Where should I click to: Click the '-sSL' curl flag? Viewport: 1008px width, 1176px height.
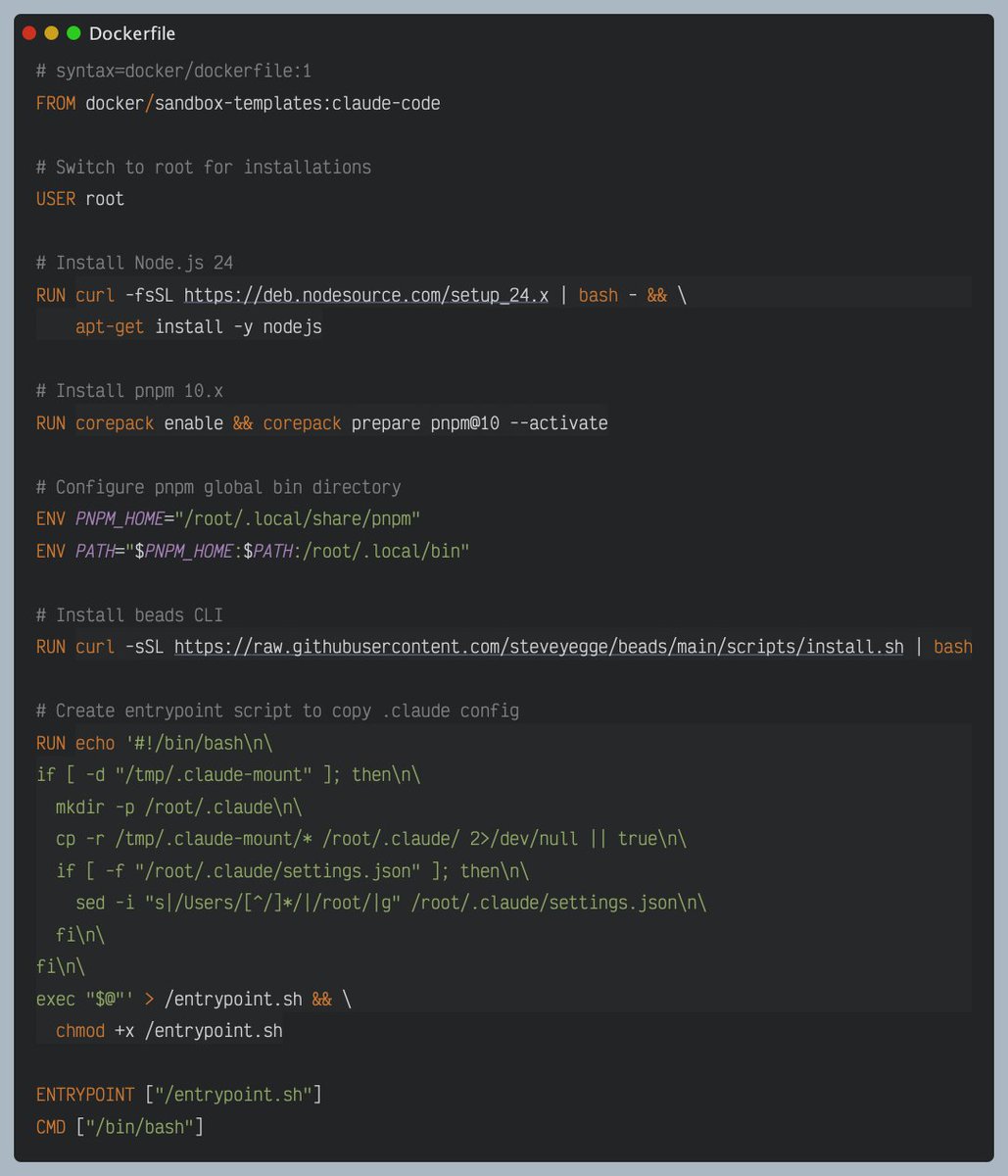click(x=144, y=647)
